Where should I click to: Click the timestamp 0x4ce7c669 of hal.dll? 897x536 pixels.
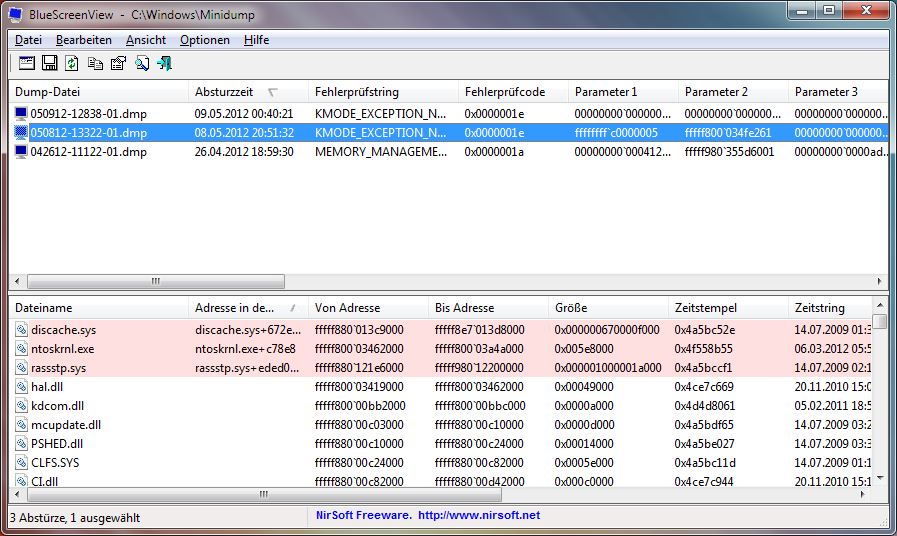(704, 387)
